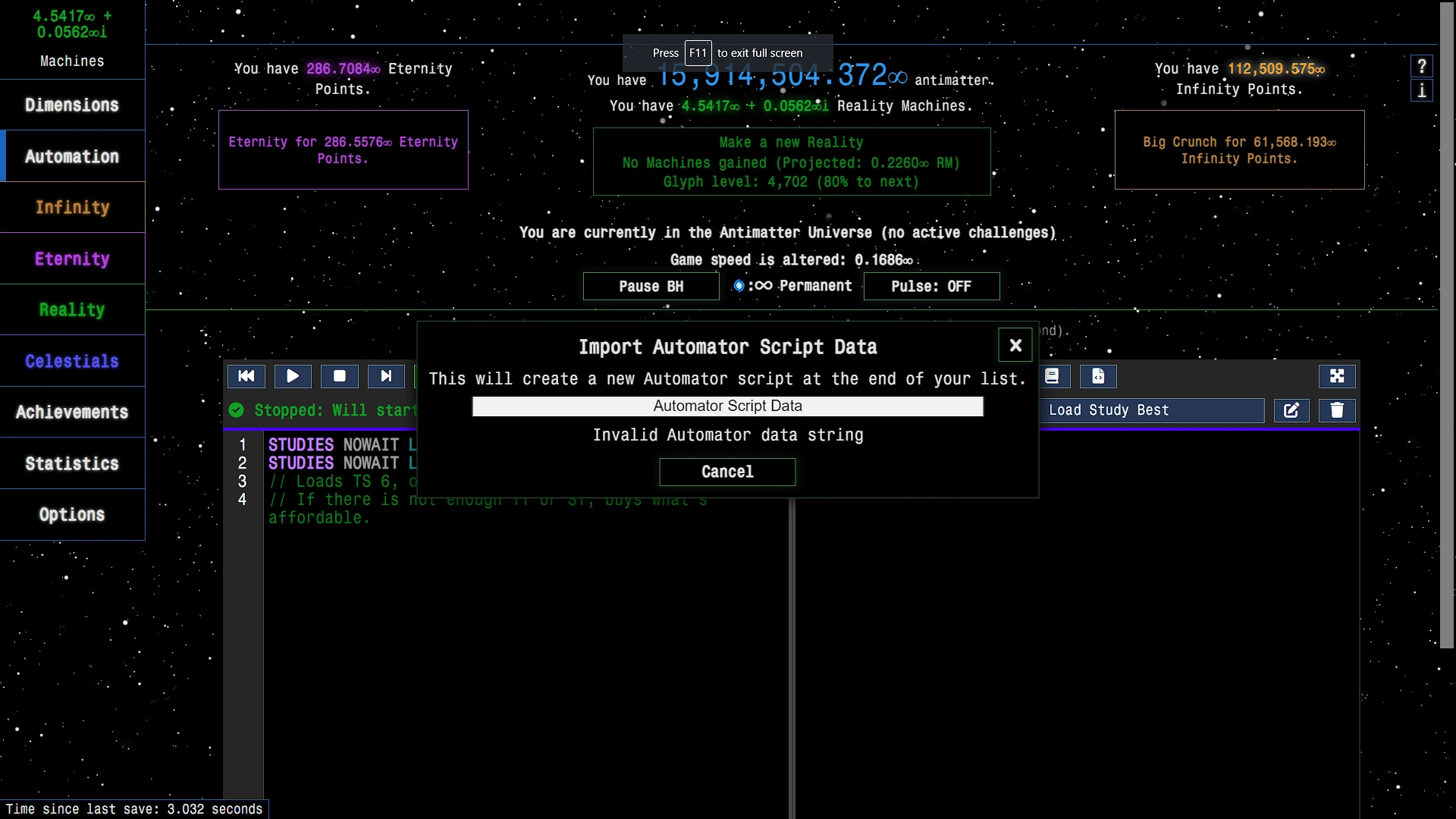
Task: Click the Cancel button in dialog
Action: tap(727, 472)
